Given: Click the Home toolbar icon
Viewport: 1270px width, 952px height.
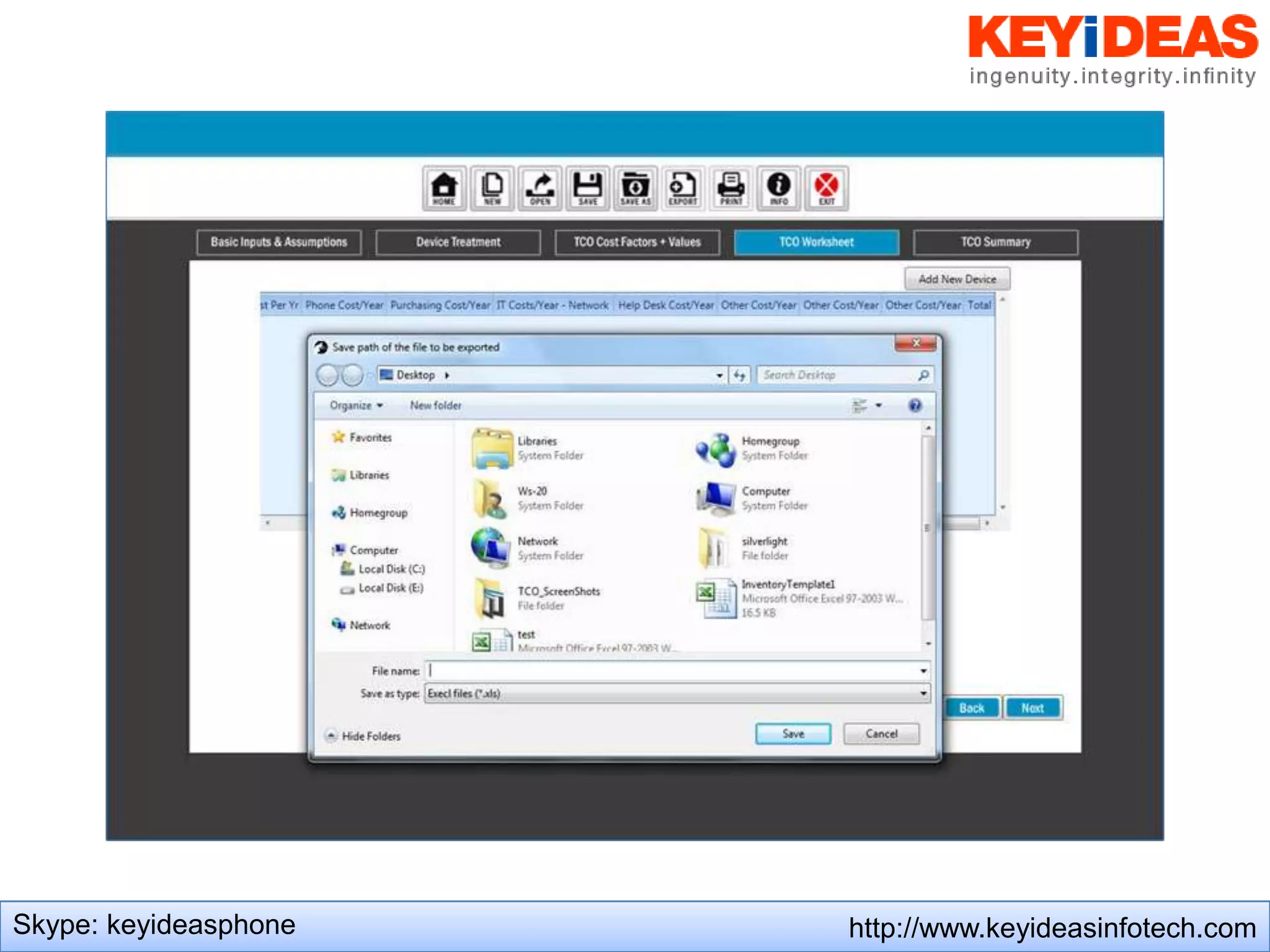Looking at the screenshot, I should (x=444, y=188).
